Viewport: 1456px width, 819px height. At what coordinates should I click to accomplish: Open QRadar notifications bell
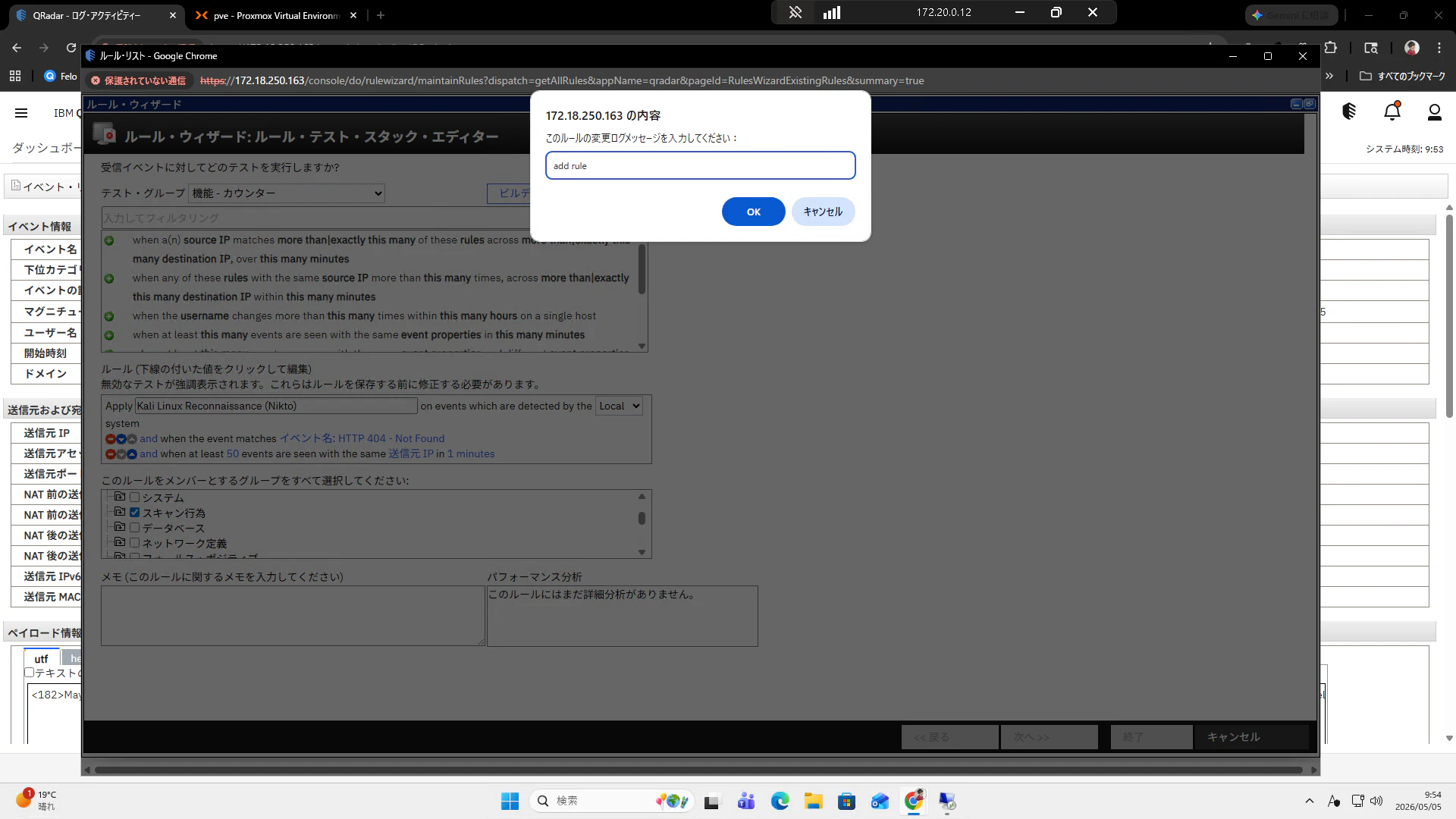pyautogui.click(x=1392, y=112)
